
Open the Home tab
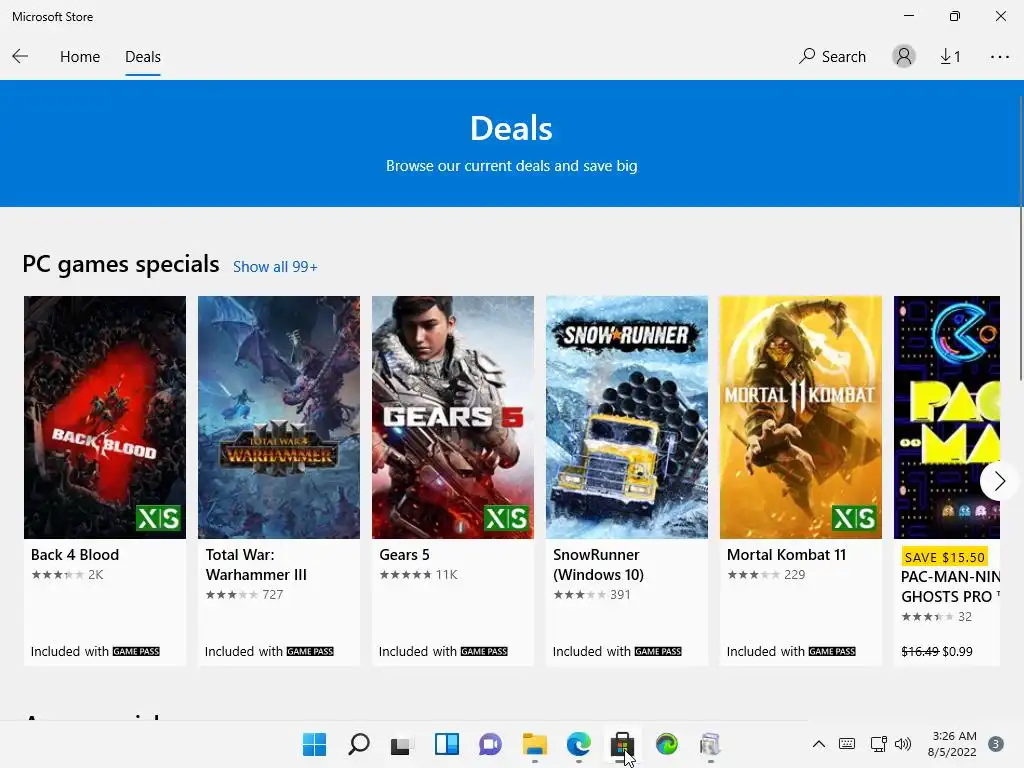(x=80, y=57)
